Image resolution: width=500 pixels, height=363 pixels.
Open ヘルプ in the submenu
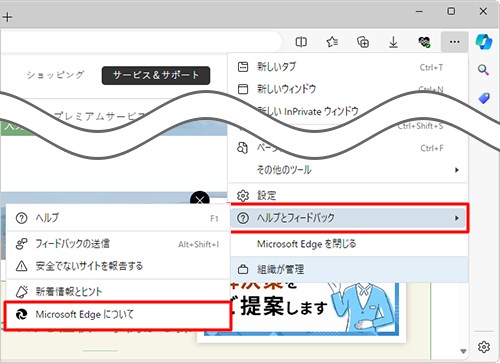pos(117,218)
